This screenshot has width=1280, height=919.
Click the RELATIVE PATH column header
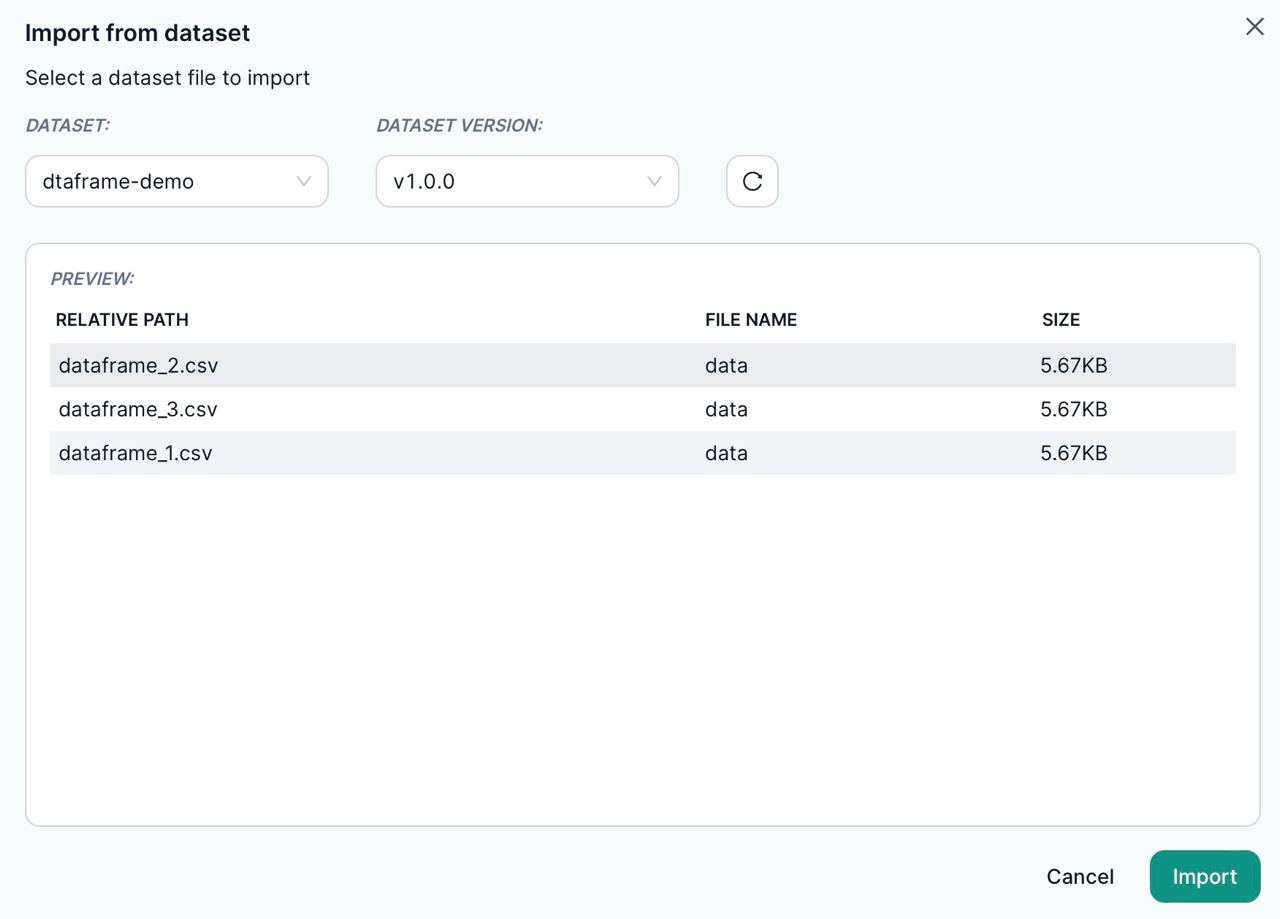(121, 320)
